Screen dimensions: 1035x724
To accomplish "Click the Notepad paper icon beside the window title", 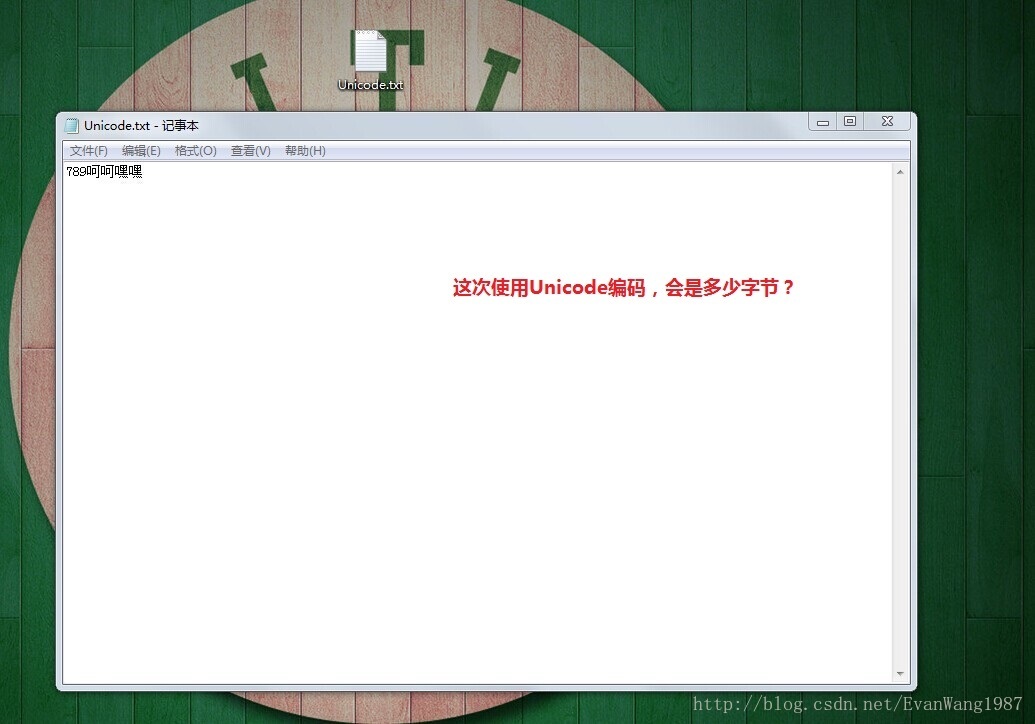I will pyautogui.click(x=71, y=125).
